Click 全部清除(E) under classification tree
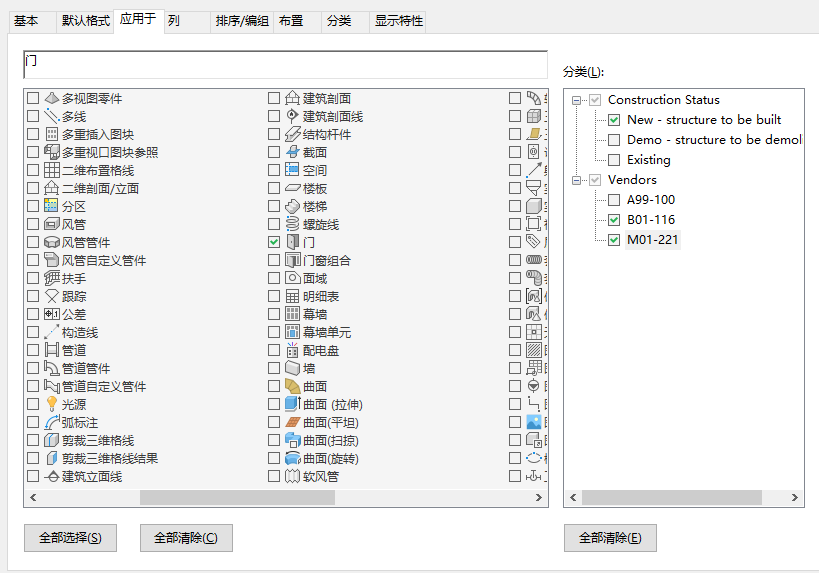 coord(610,538)
